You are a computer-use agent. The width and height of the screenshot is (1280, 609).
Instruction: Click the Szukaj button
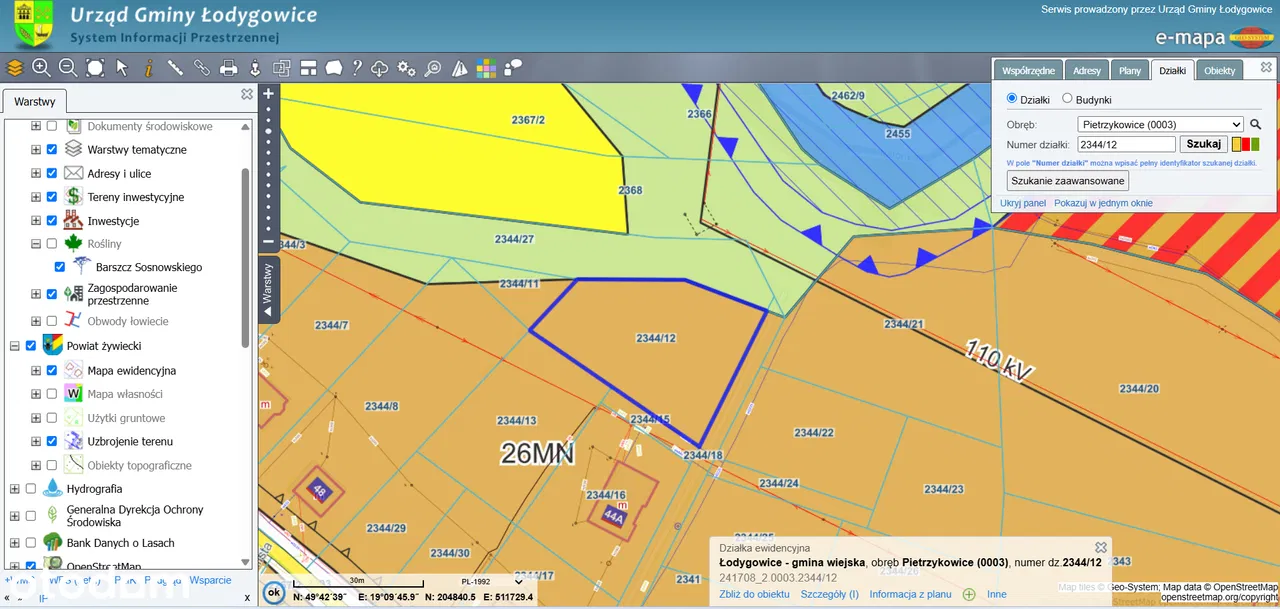1204,144
